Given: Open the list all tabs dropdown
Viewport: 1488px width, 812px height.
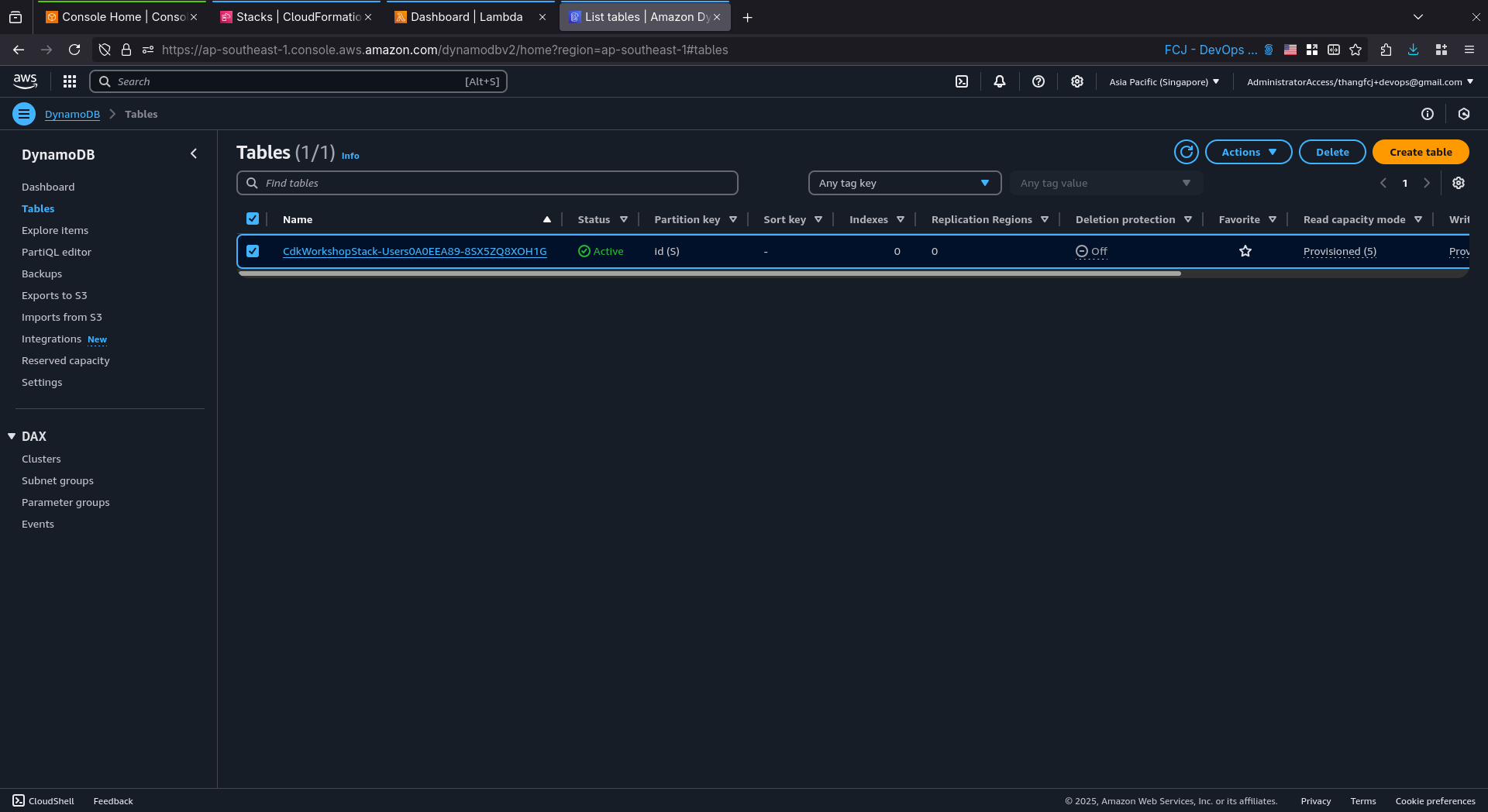Looking at the screenshot, I should (1418, 17).
